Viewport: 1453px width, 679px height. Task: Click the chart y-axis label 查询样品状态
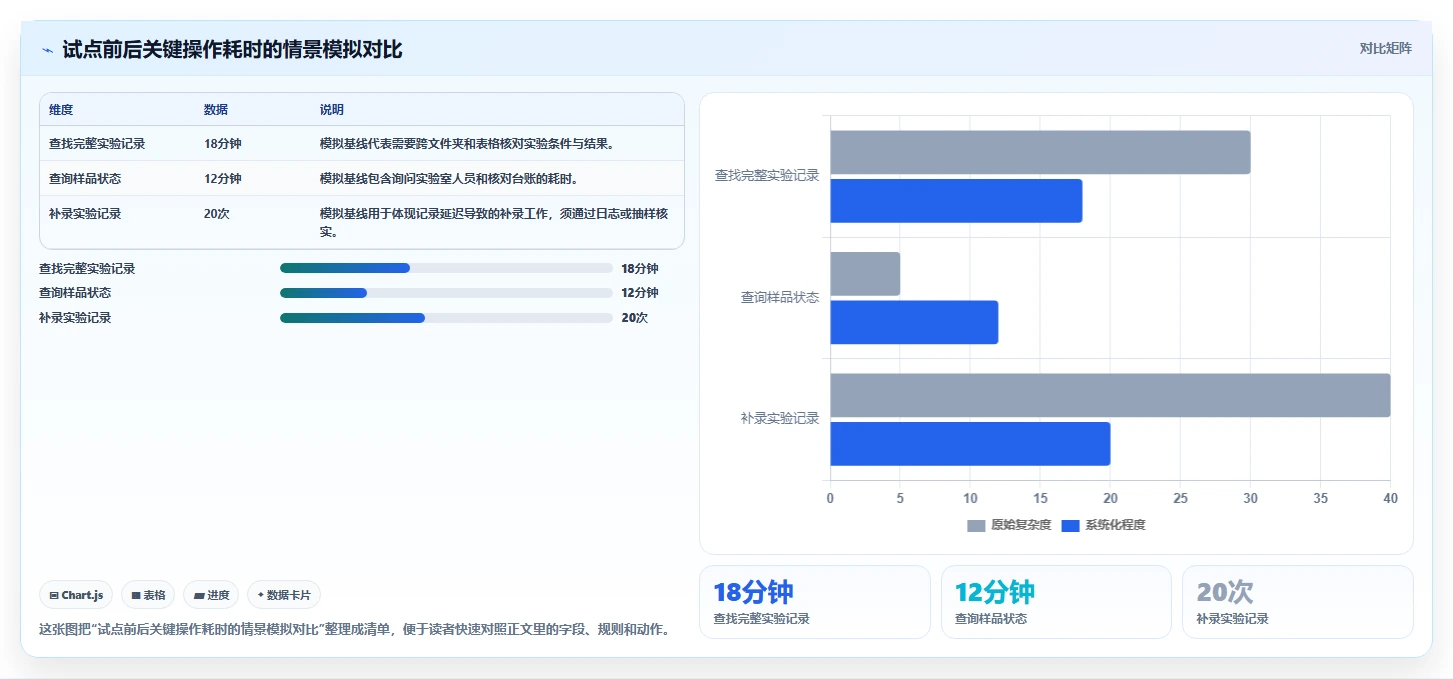pyautogui.click(x=780, y=297)
